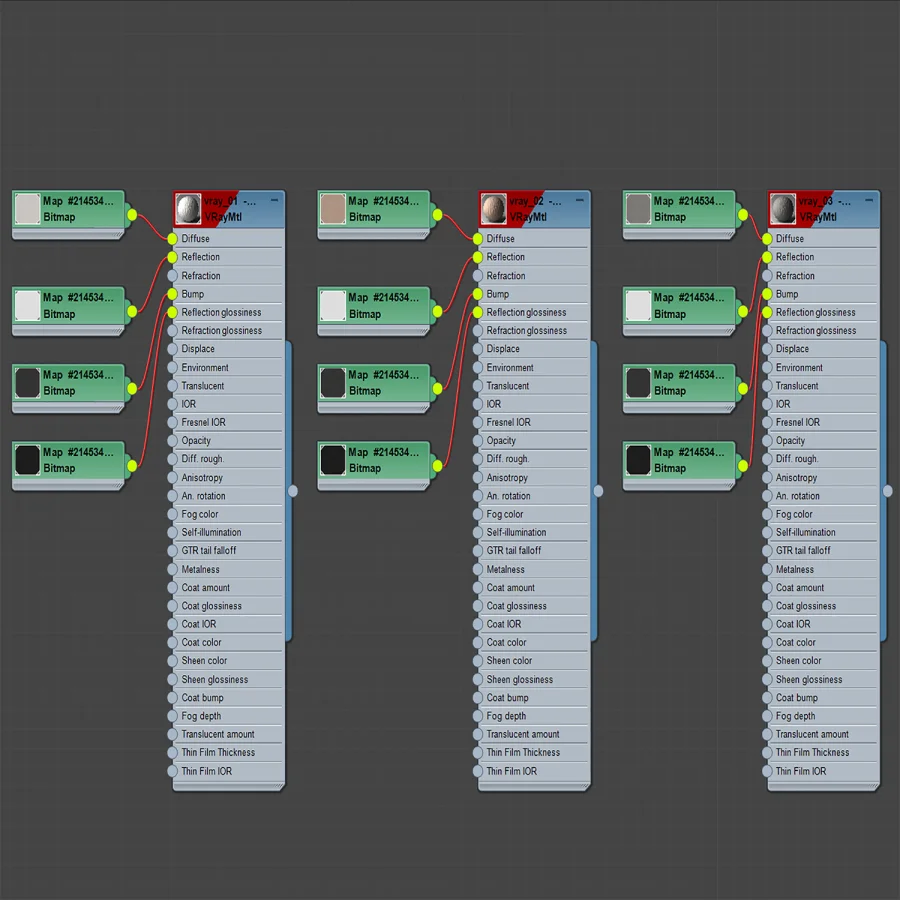Select 'Translucent amount' label on vray_01
Image resolution: width=900 pixels, height=900 pixels.
point(218,734)
